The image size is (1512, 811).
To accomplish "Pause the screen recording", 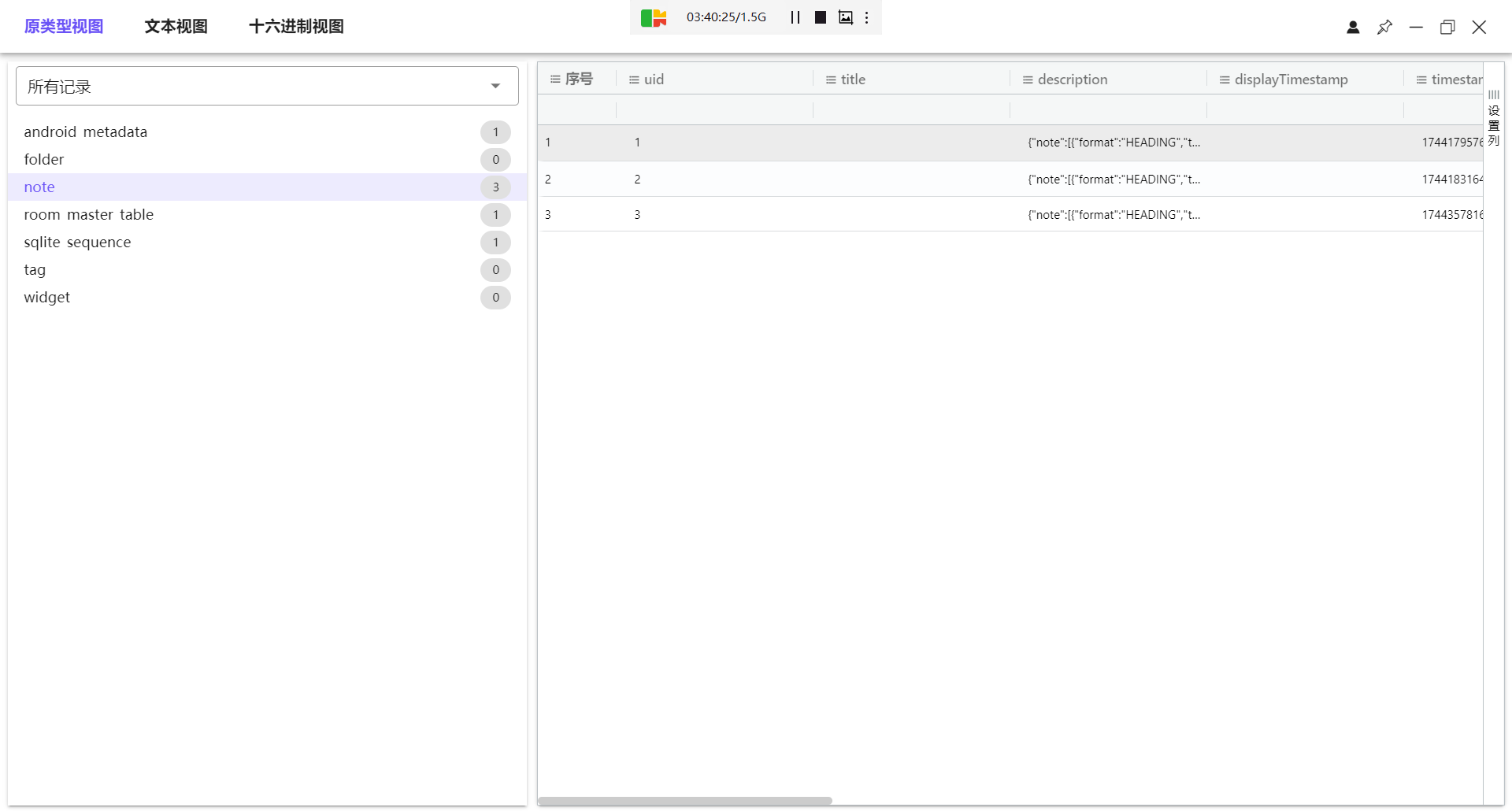I will click(x=795, y=17).
